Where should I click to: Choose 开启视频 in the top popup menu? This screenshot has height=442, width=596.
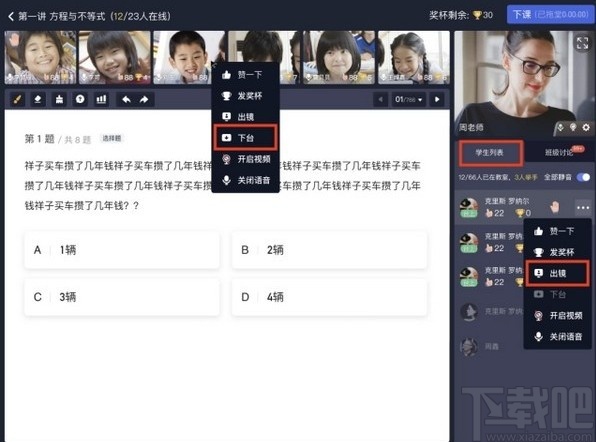(x=246, y=159)
